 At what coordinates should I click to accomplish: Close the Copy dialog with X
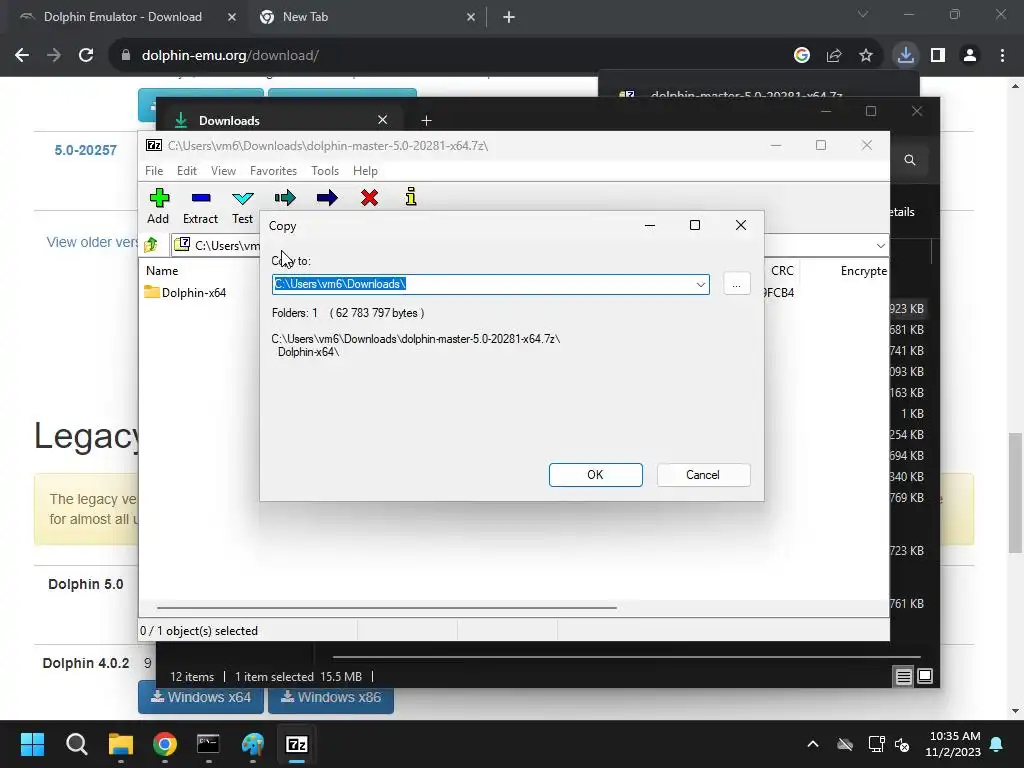click(741, 225)
